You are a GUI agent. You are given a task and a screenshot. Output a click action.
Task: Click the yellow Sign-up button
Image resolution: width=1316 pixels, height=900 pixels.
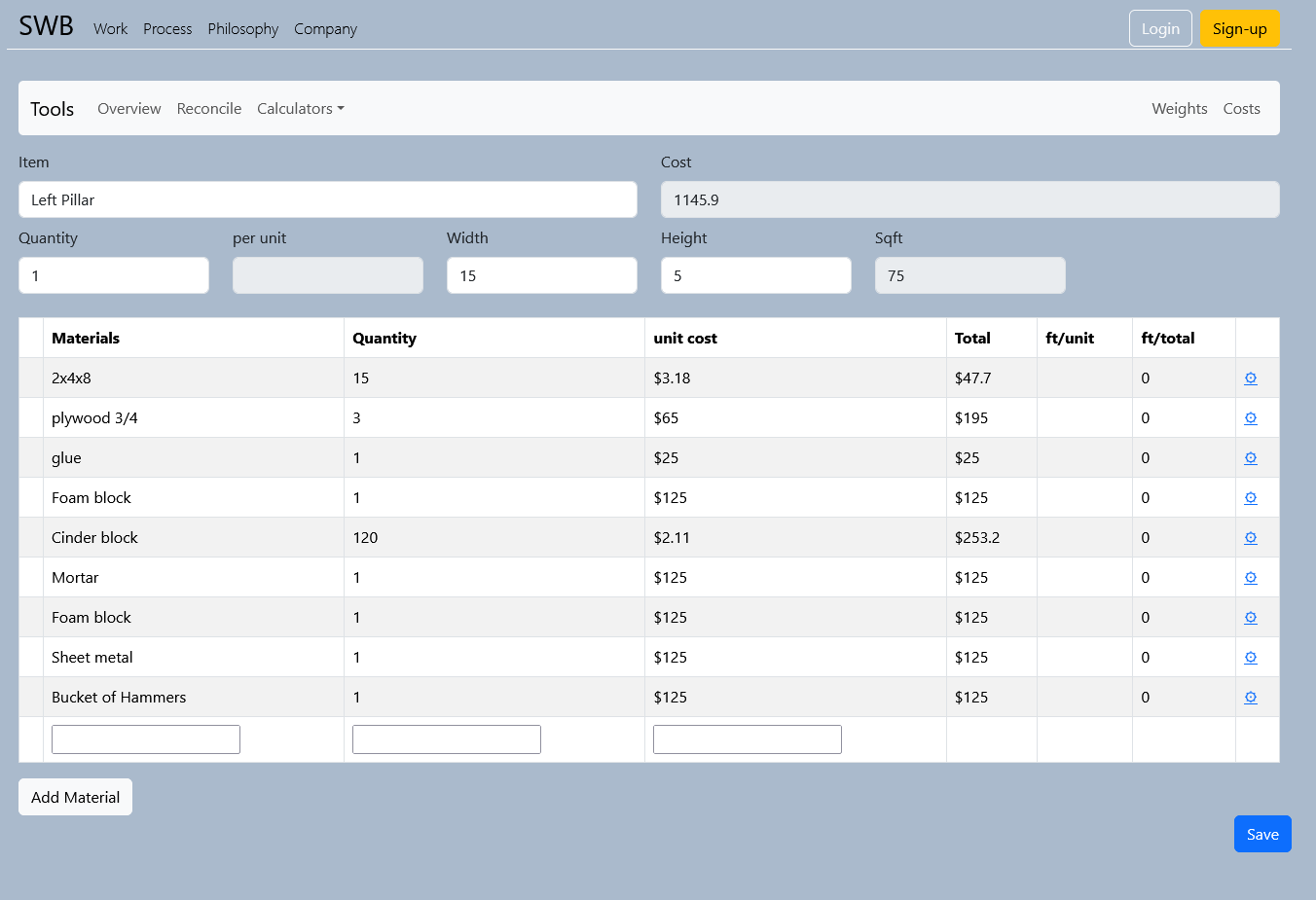pyautogui.click(x=1239, y=28)
